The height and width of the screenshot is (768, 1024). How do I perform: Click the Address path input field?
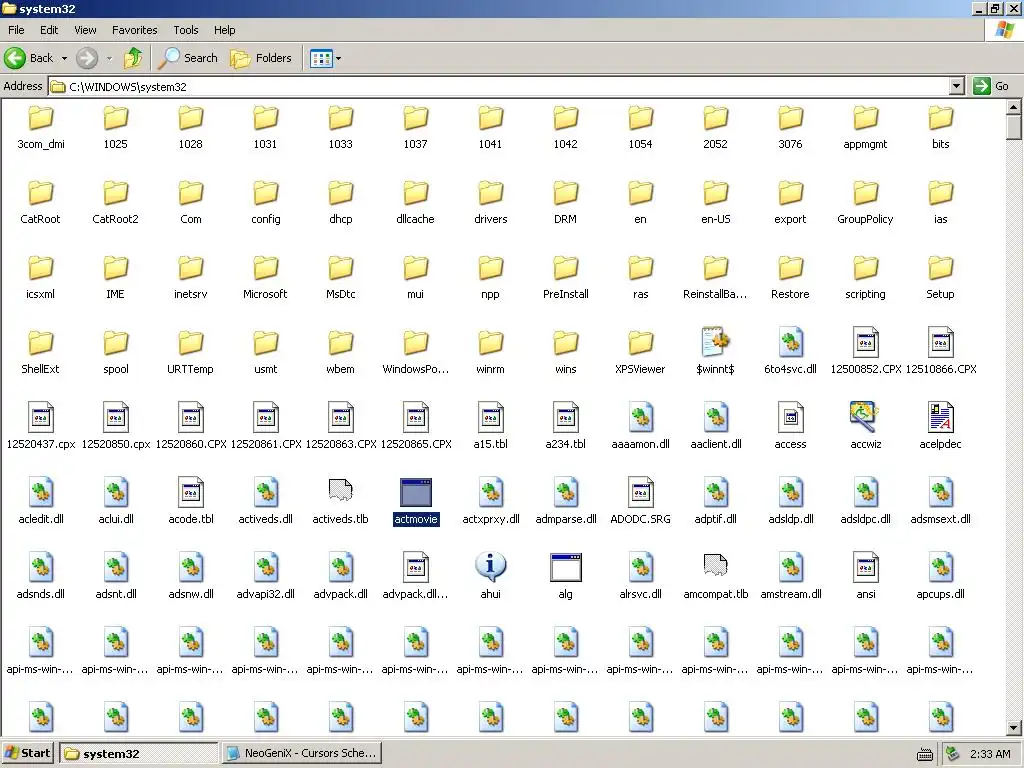[500, 86]
